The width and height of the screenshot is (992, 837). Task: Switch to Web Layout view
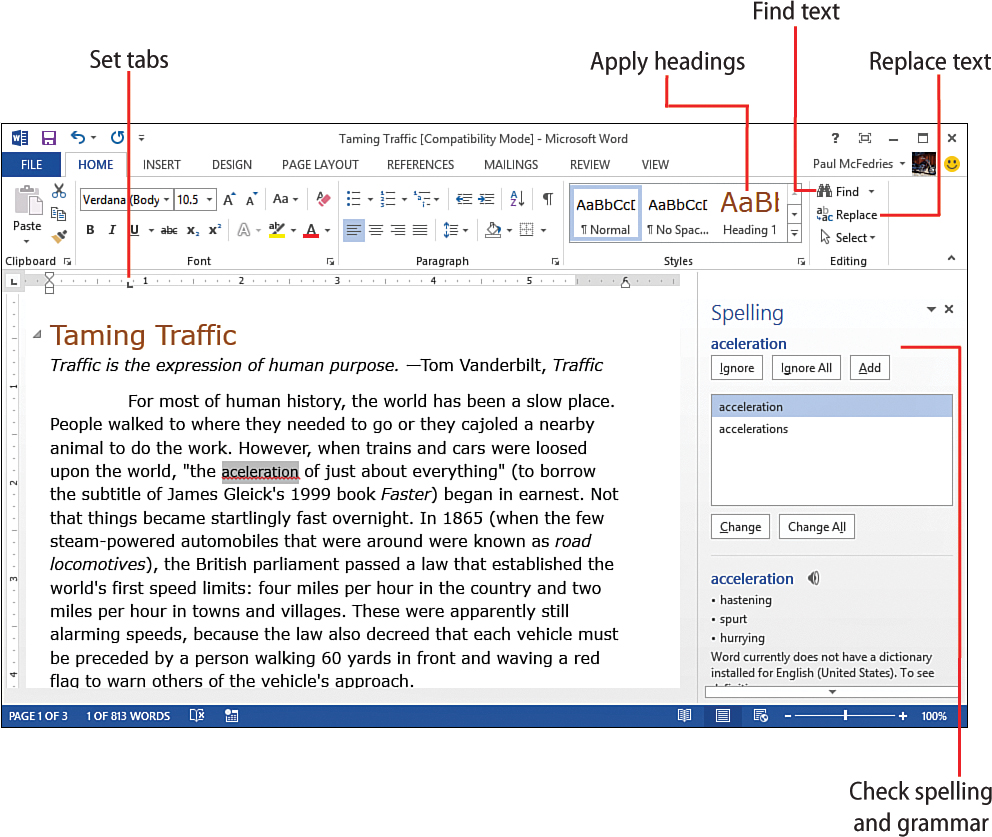[x=760, y=716]
